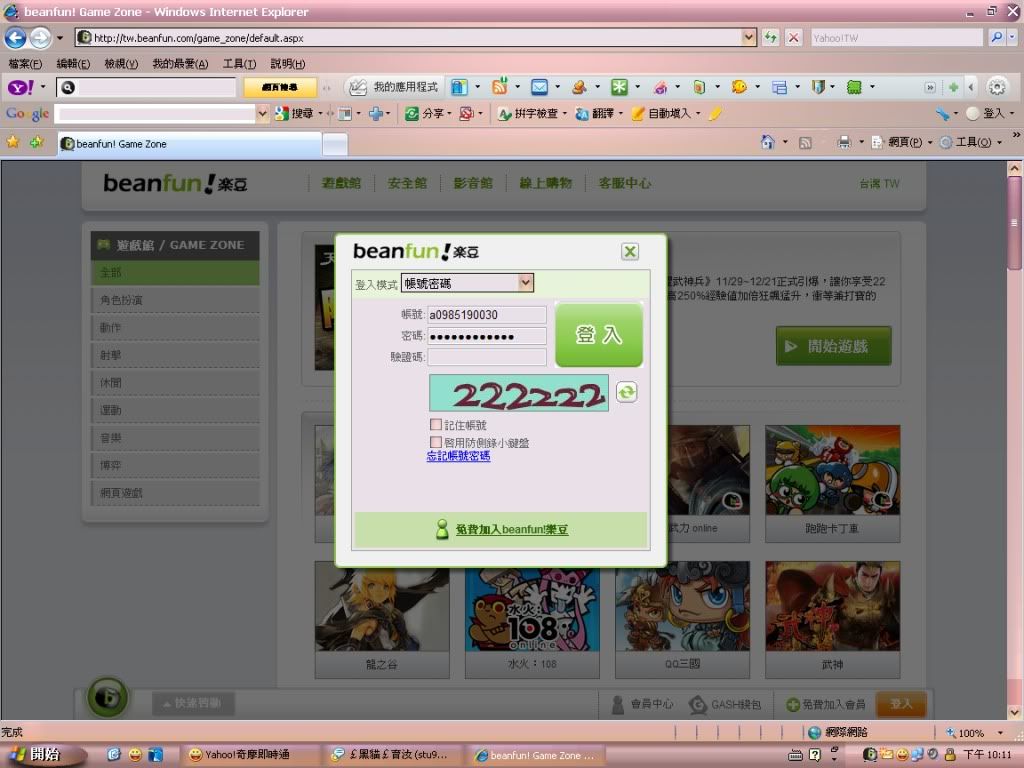Open the IE zoom level dropdown at 100%
Image resolution: width=1024 pixels, height=768 pixels.
click(x=1000, y=733)
